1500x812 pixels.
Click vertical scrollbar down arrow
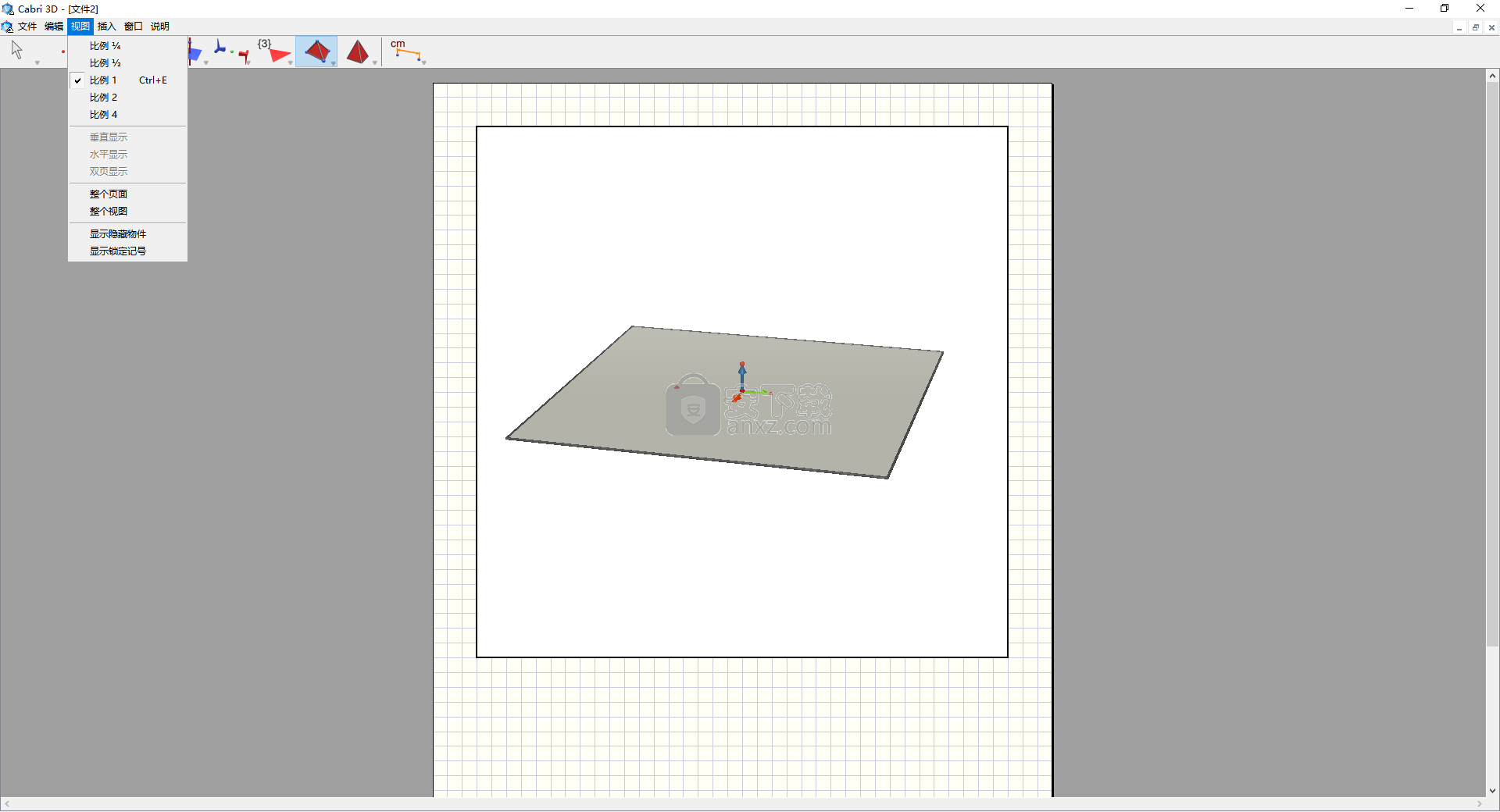[x=1492, y=790]
